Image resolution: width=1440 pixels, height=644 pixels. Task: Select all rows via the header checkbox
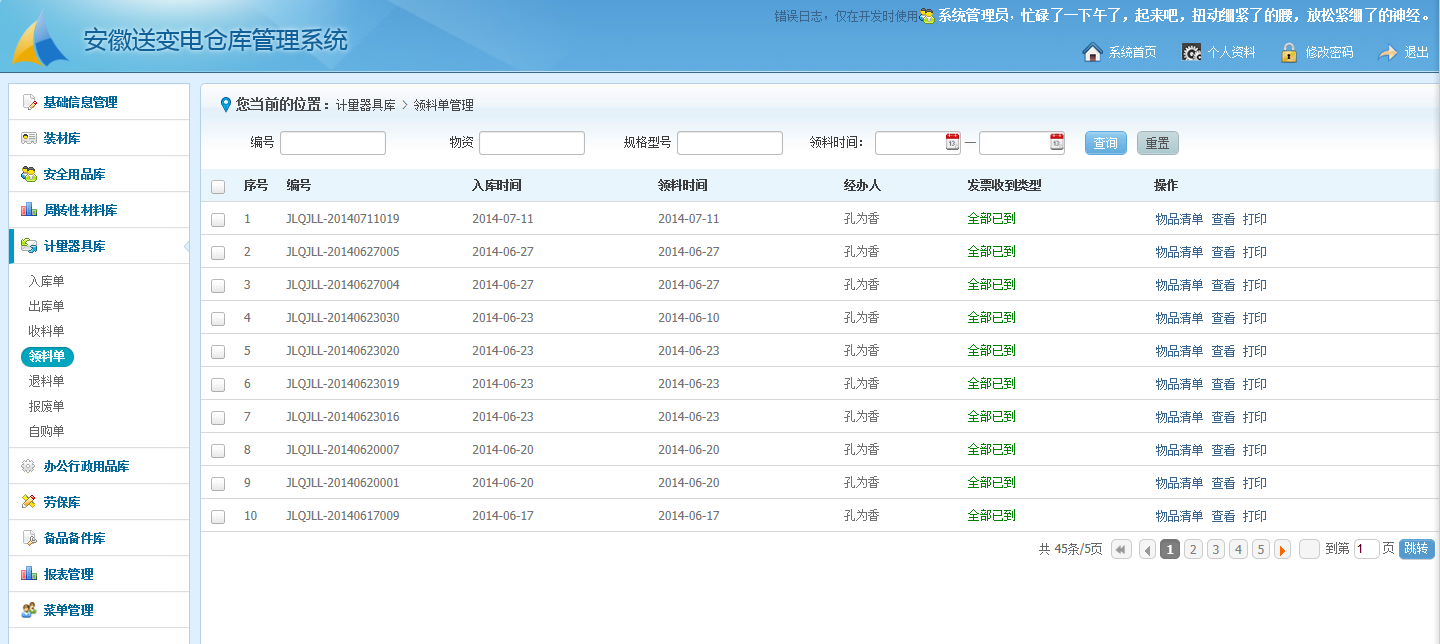(217, 186)
